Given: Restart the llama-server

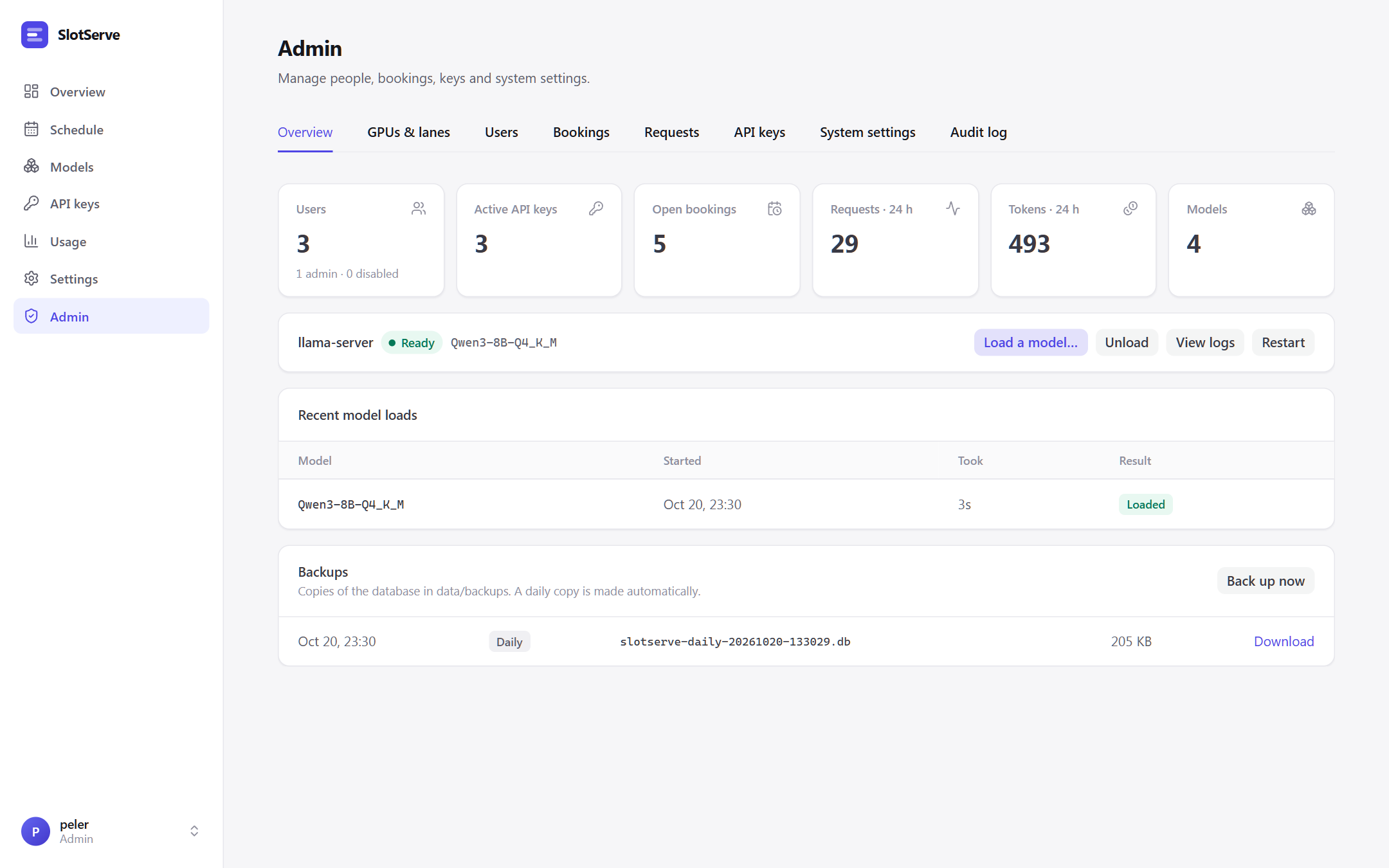Looking at the screenshot, I should click(1283, 343).
